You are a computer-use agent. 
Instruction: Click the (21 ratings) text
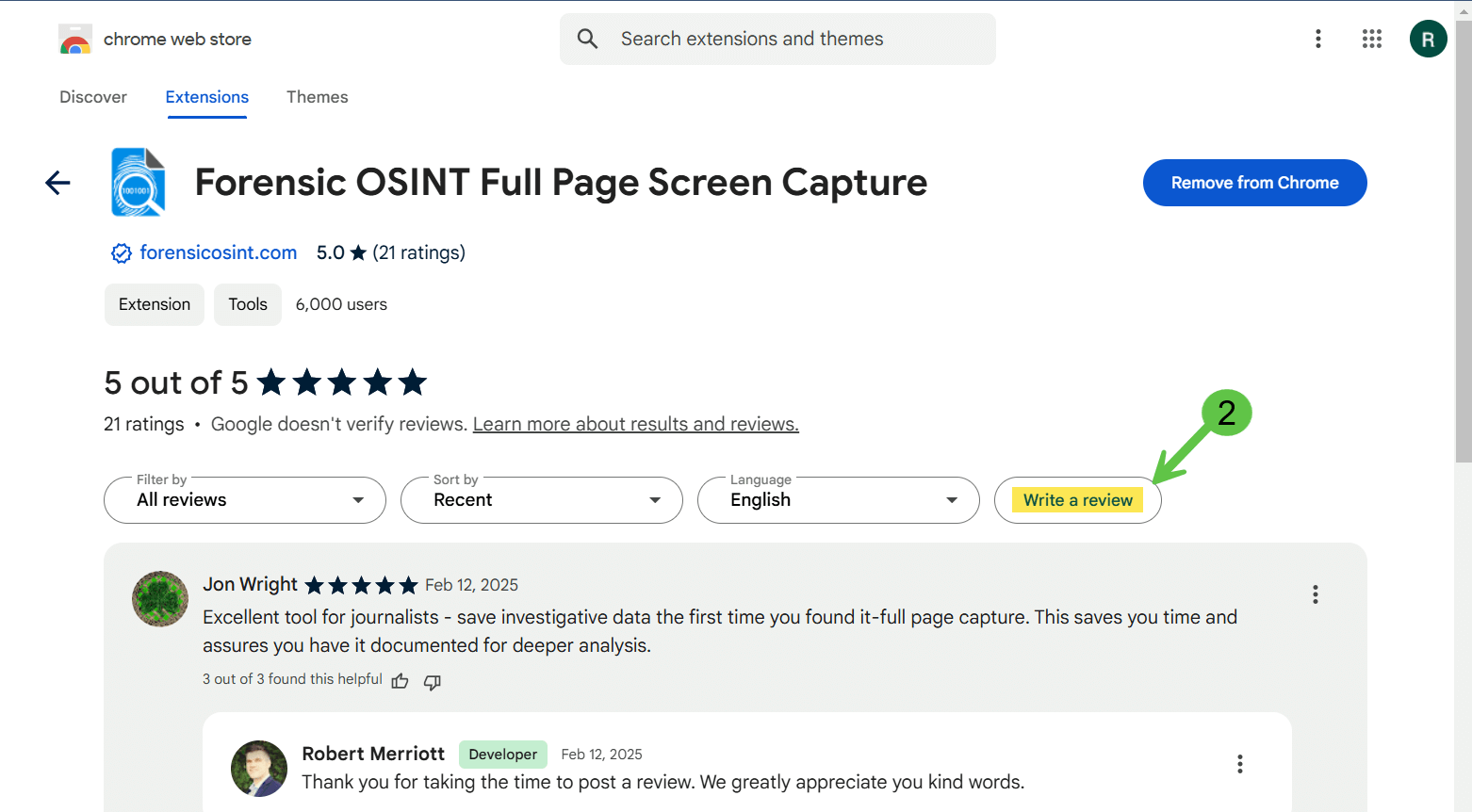pos(419,252)
